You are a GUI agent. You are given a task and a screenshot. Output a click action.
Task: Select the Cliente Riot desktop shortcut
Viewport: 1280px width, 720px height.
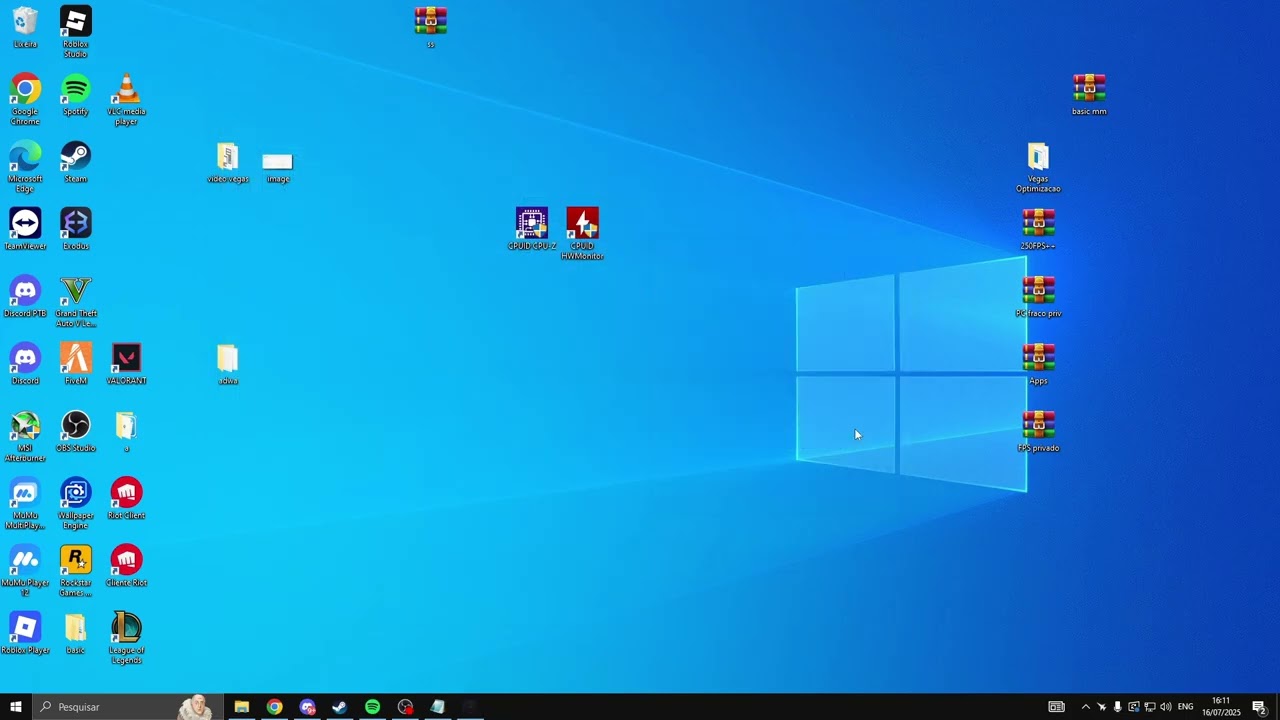[126, 566]
